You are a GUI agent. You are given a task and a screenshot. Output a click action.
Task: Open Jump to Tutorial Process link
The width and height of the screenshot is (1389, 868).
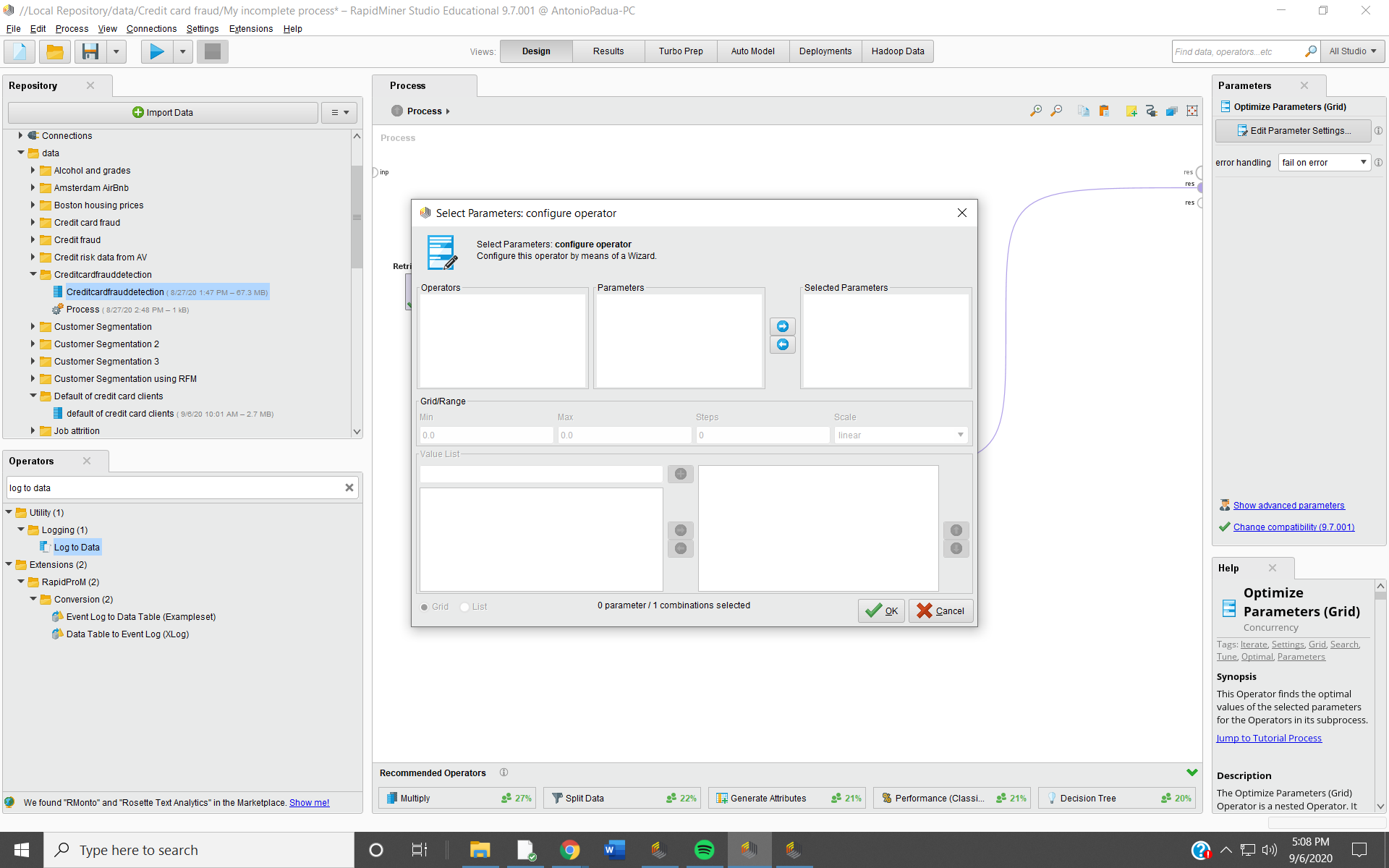1269,739
